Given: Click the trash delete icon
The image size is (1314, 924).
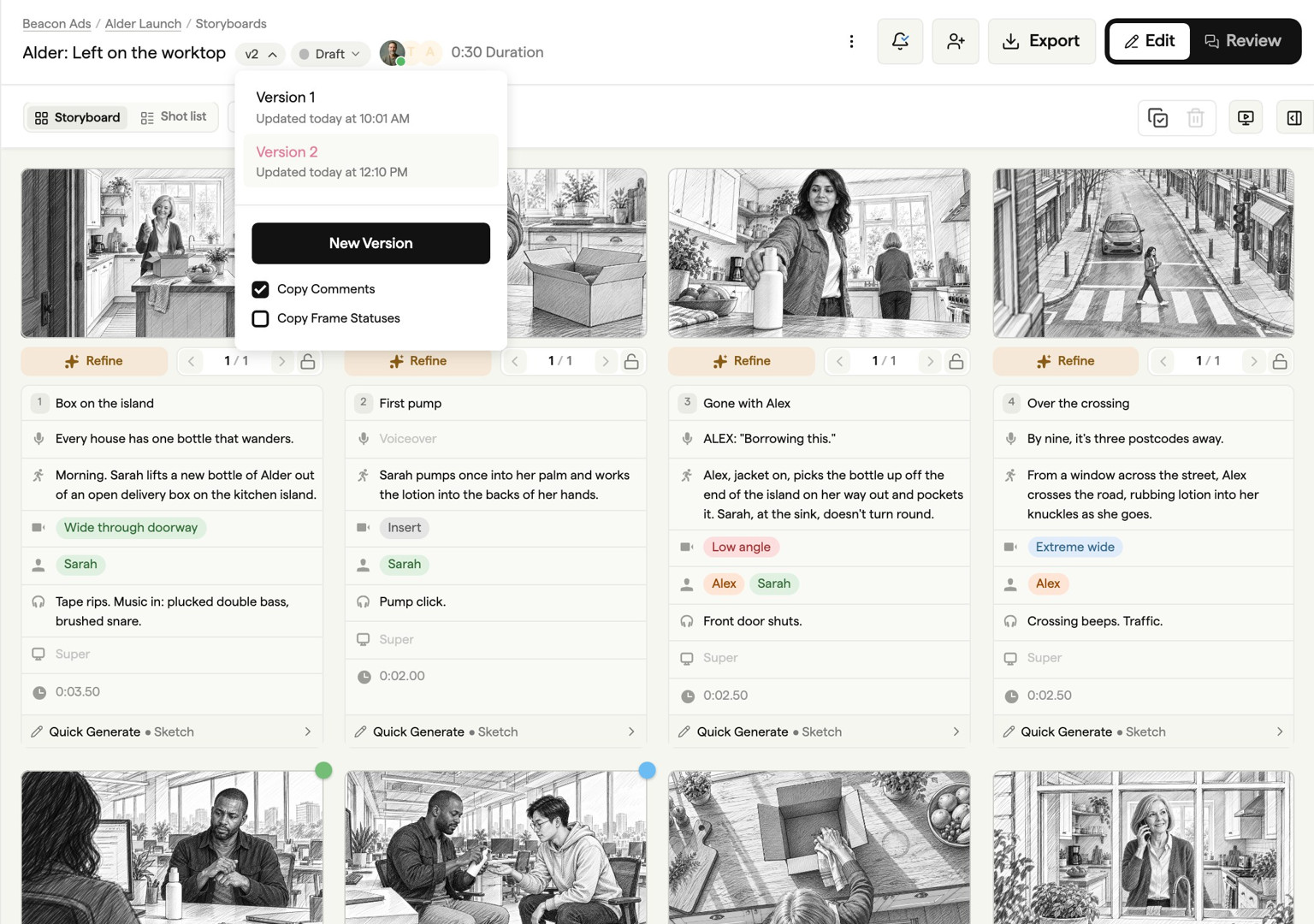Looking at the screenshot, I should [x=1196, y=118].
